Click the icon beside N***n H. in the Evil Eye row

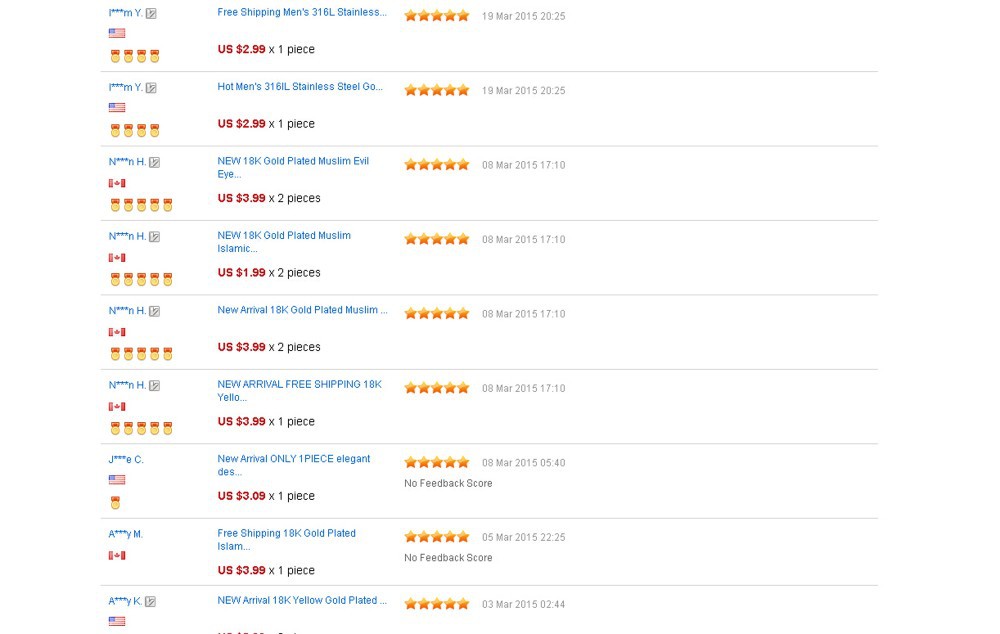154,162
